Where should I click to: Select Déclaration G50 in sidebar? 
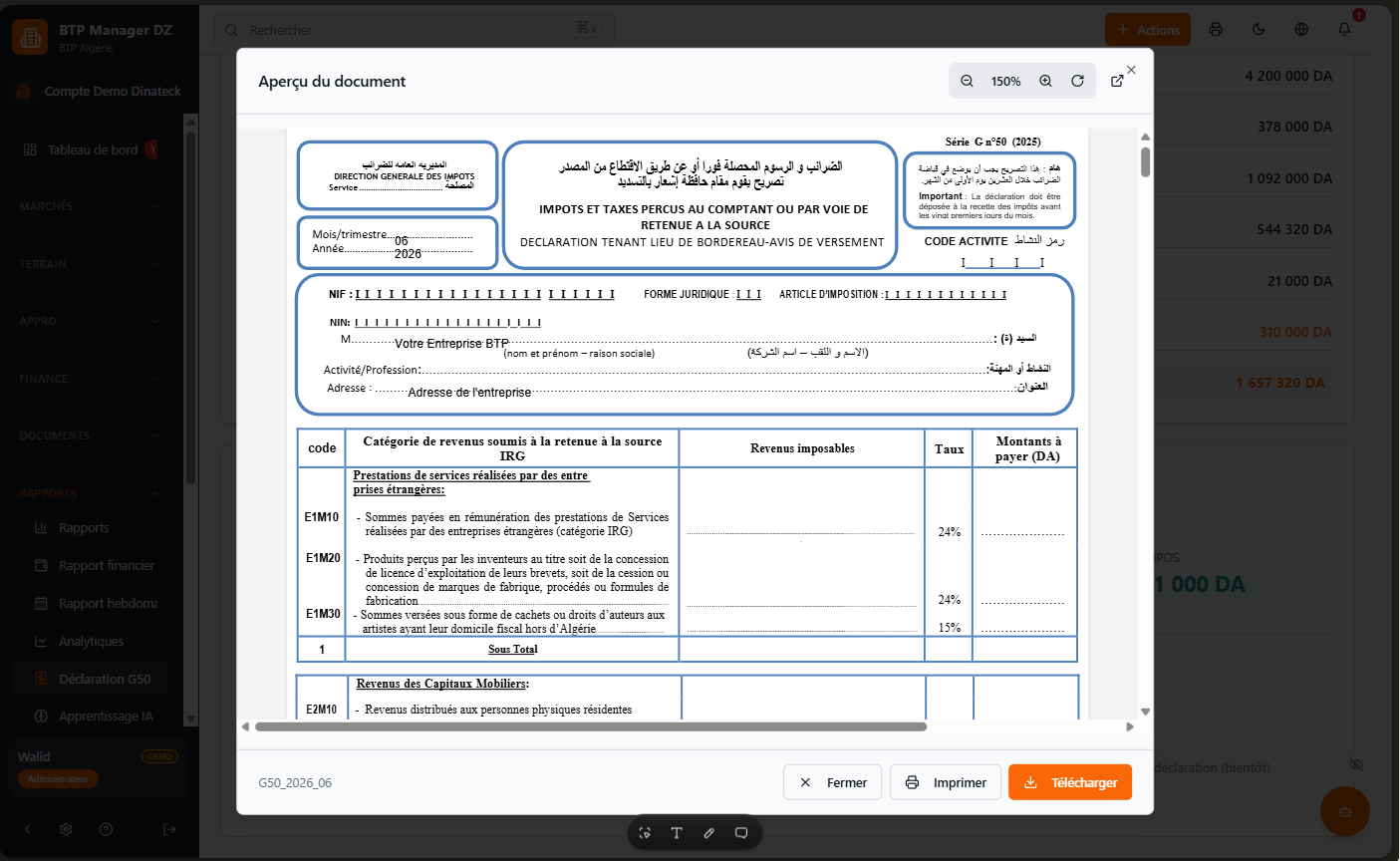click(x=90, y=680)
